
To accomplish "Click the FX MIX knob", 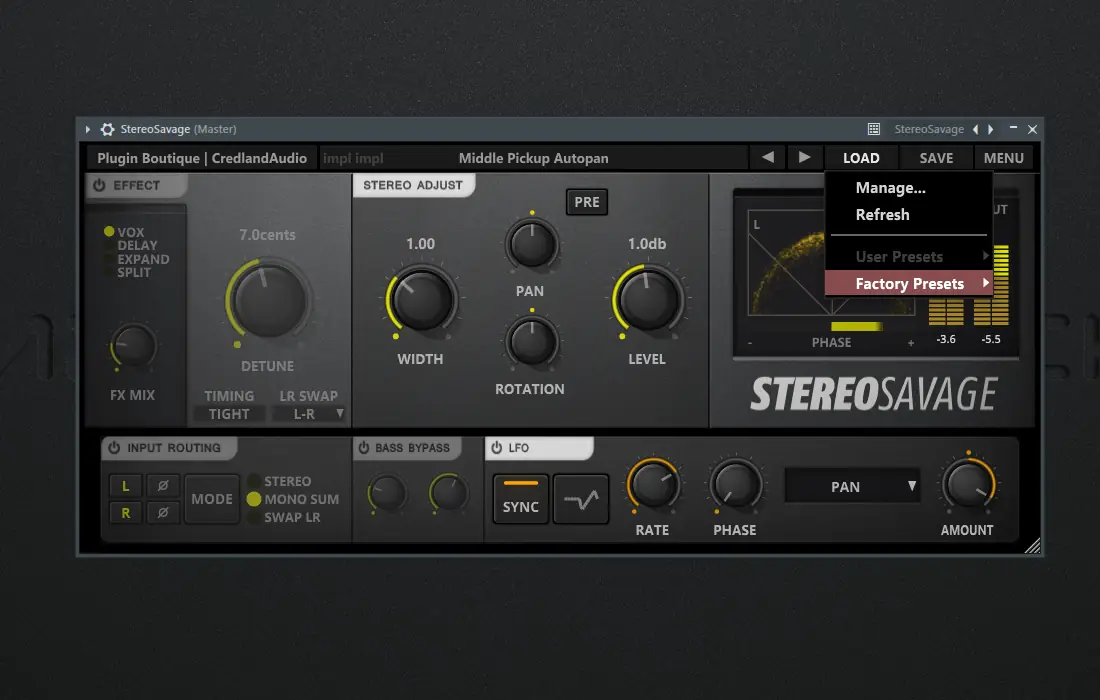I will click(x=133, y=346).
